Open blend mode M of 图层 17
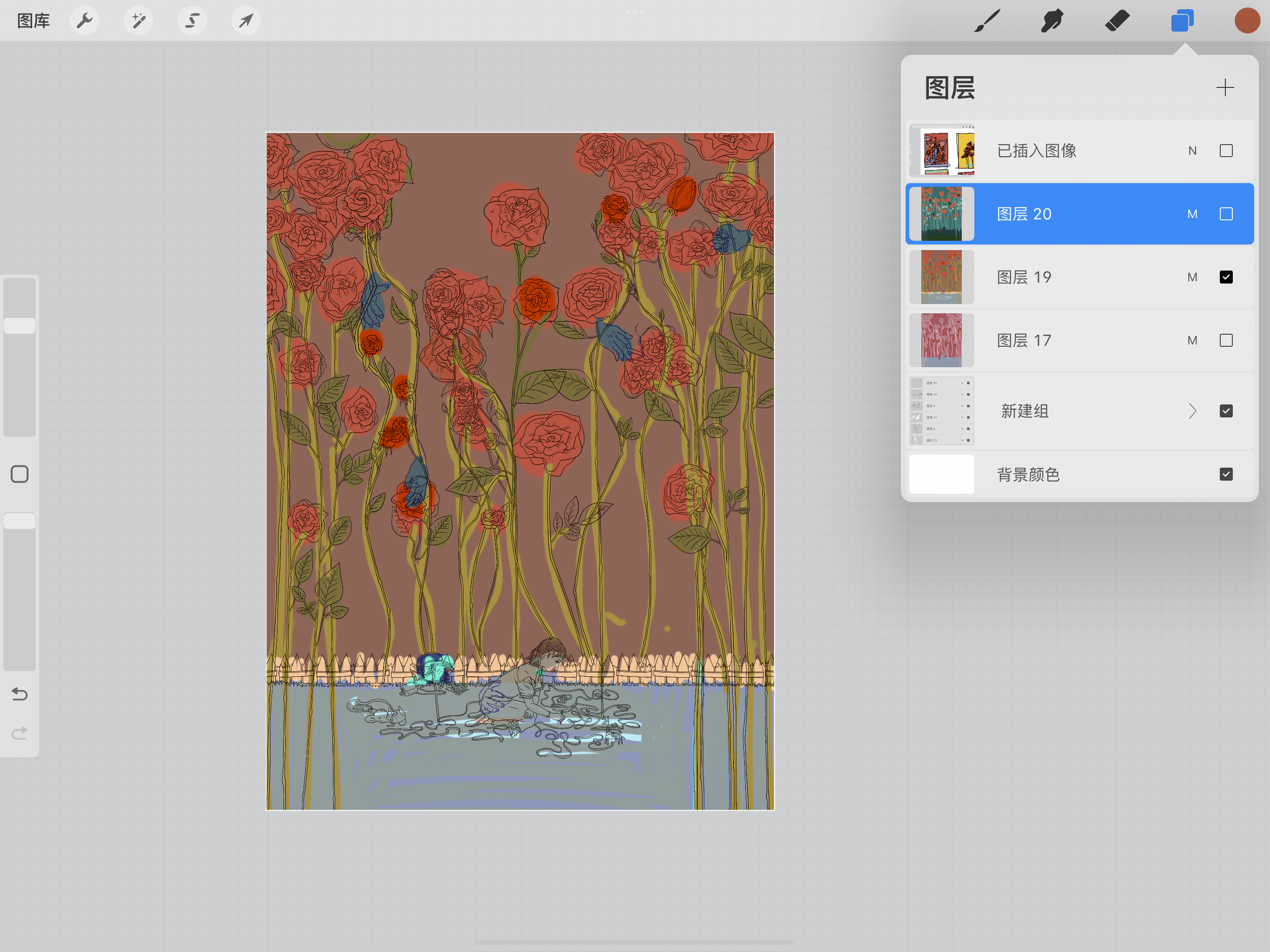1270x952 pixels. (1192, 340)
